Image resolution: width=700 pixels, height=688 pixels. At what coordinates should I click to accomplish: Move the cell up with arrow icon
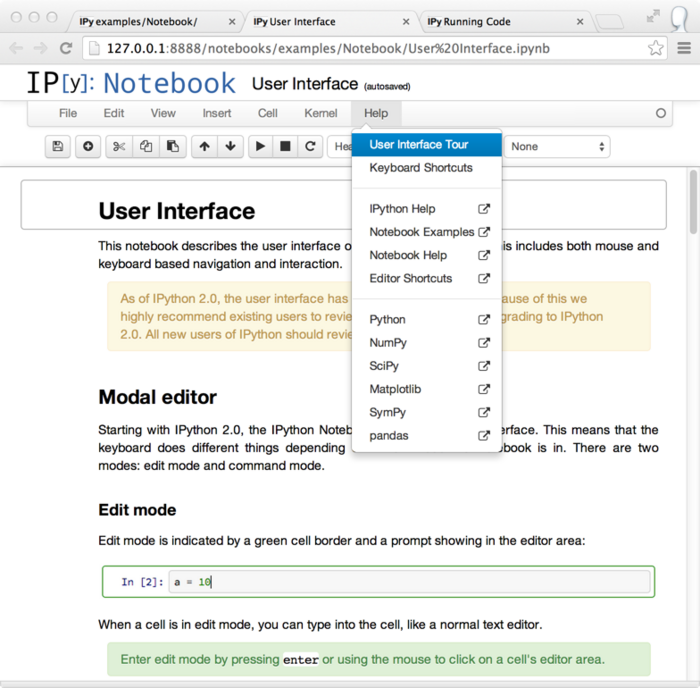[x=205, y=146]
